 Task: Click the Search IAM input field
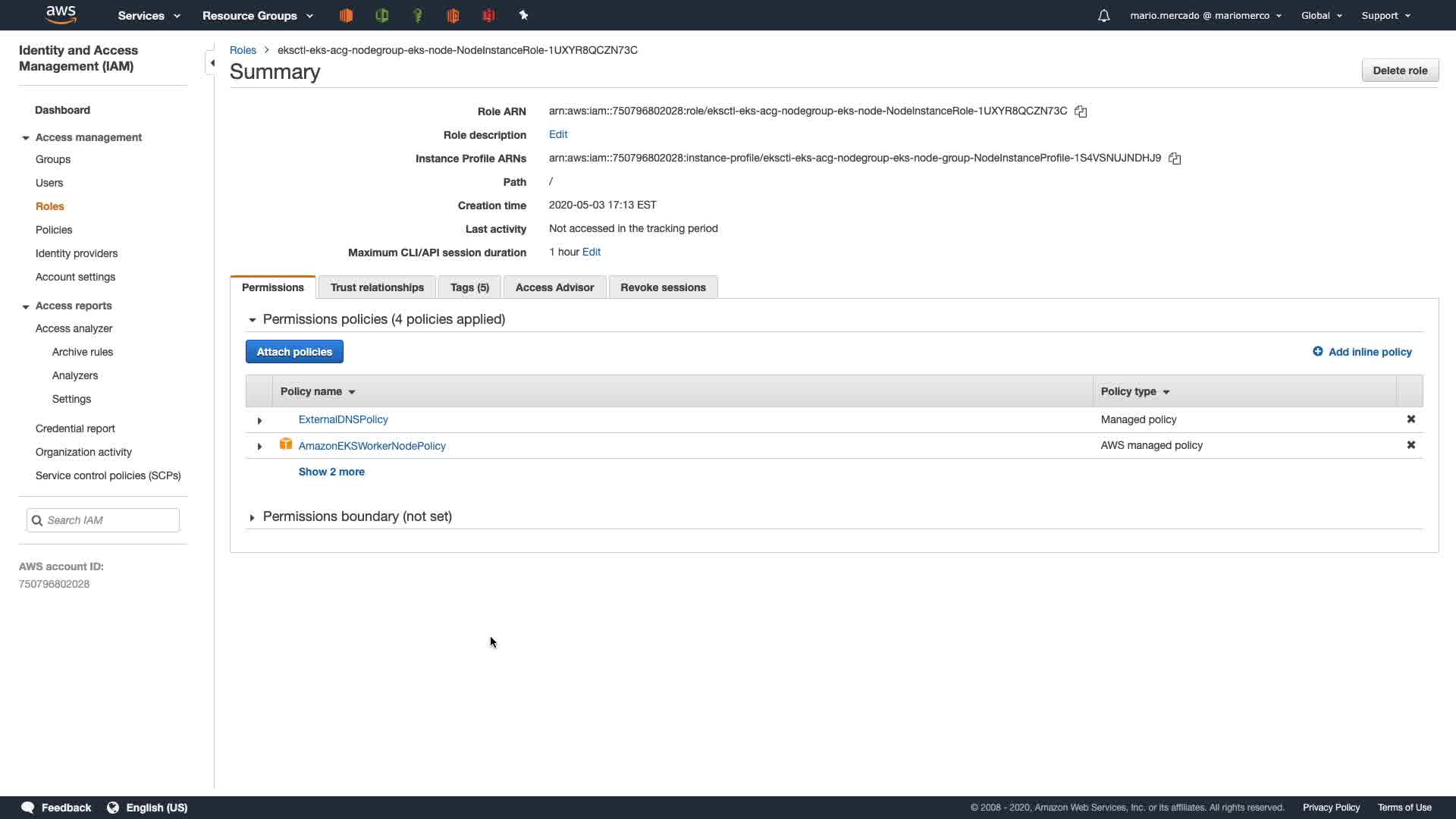click(x=110, y=520)
